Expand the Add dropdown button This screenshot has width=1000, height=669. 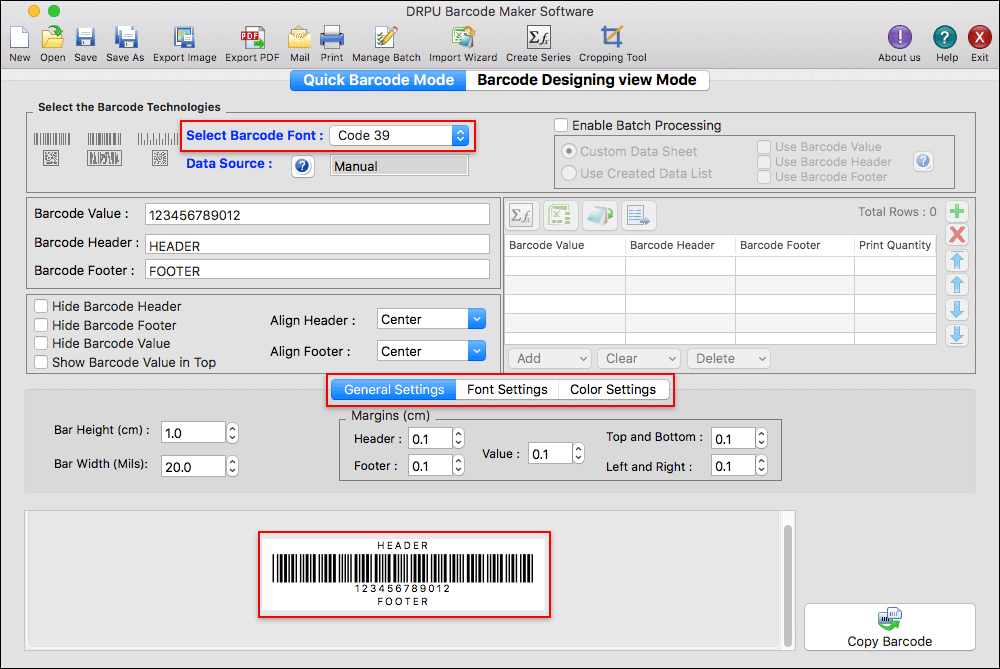tap(550, 358)
